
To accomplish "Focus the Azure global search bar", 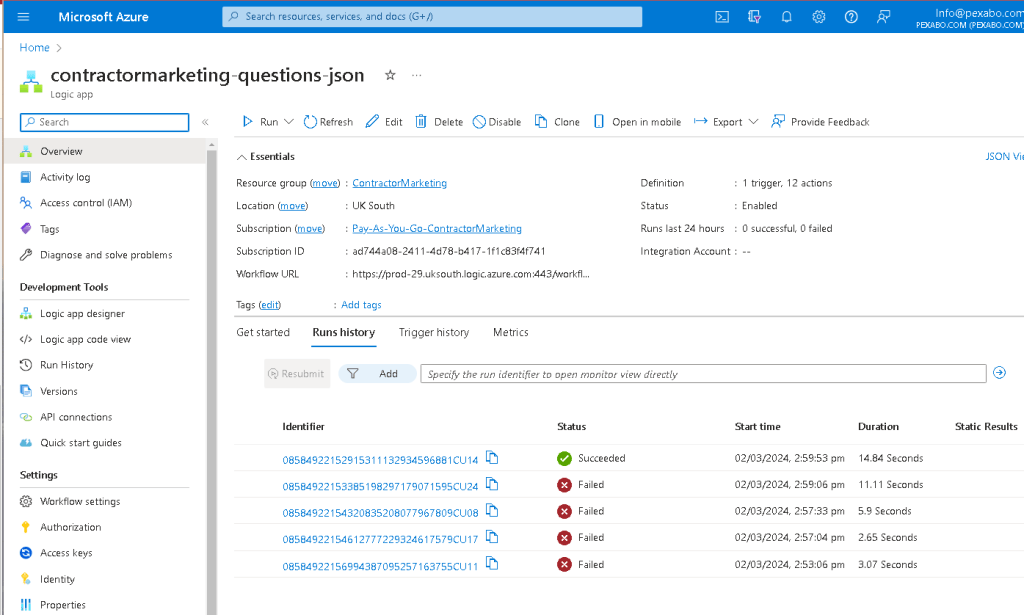I will pyautogui.click(x=432, y=17).
